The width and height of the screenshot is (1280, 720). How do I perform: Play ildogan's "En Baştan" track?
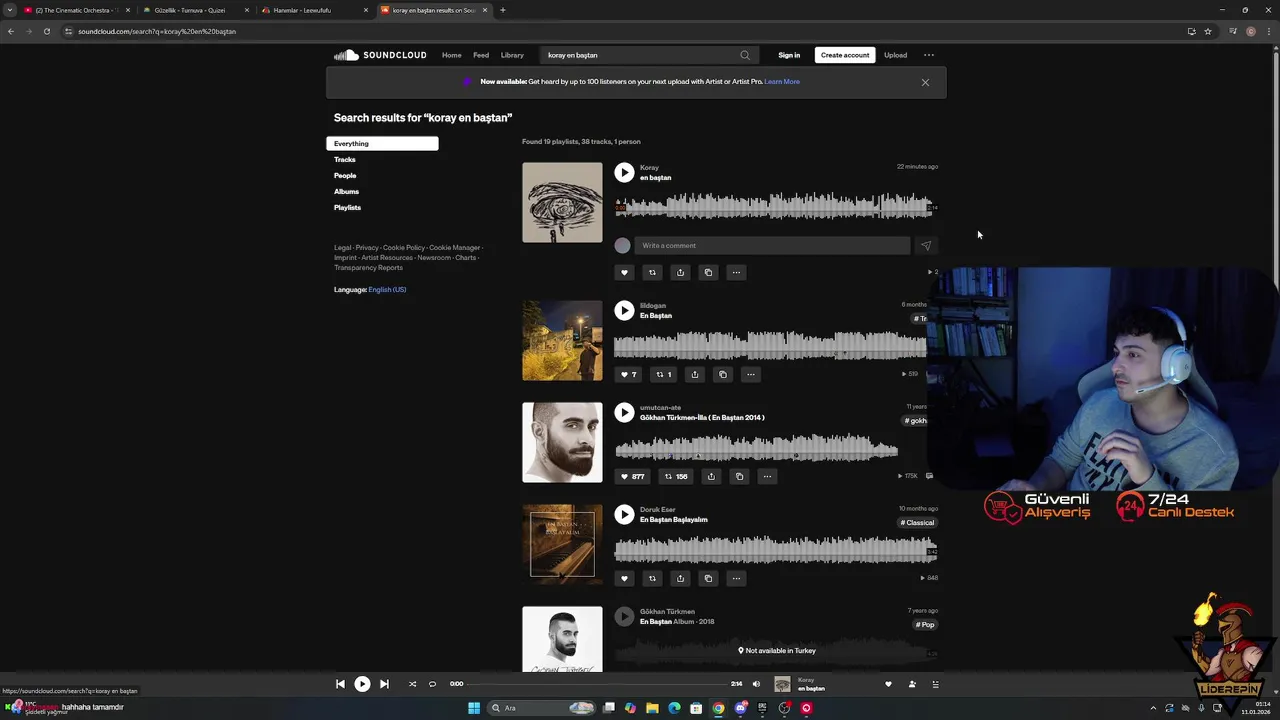point(624,311)
